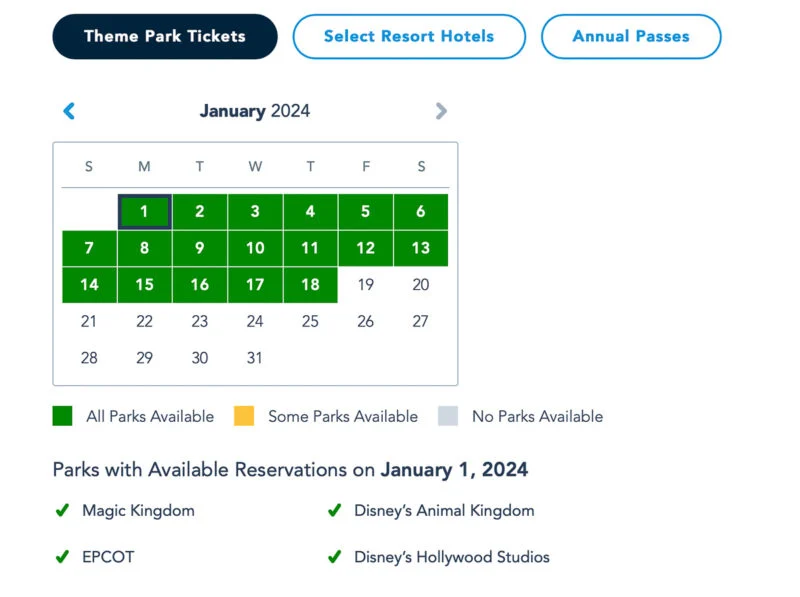Viewport: 800px width, 597px height.
Task: Click the gray No Parks Available legend square
Action: pyautogui.click(x=448, y=416)
